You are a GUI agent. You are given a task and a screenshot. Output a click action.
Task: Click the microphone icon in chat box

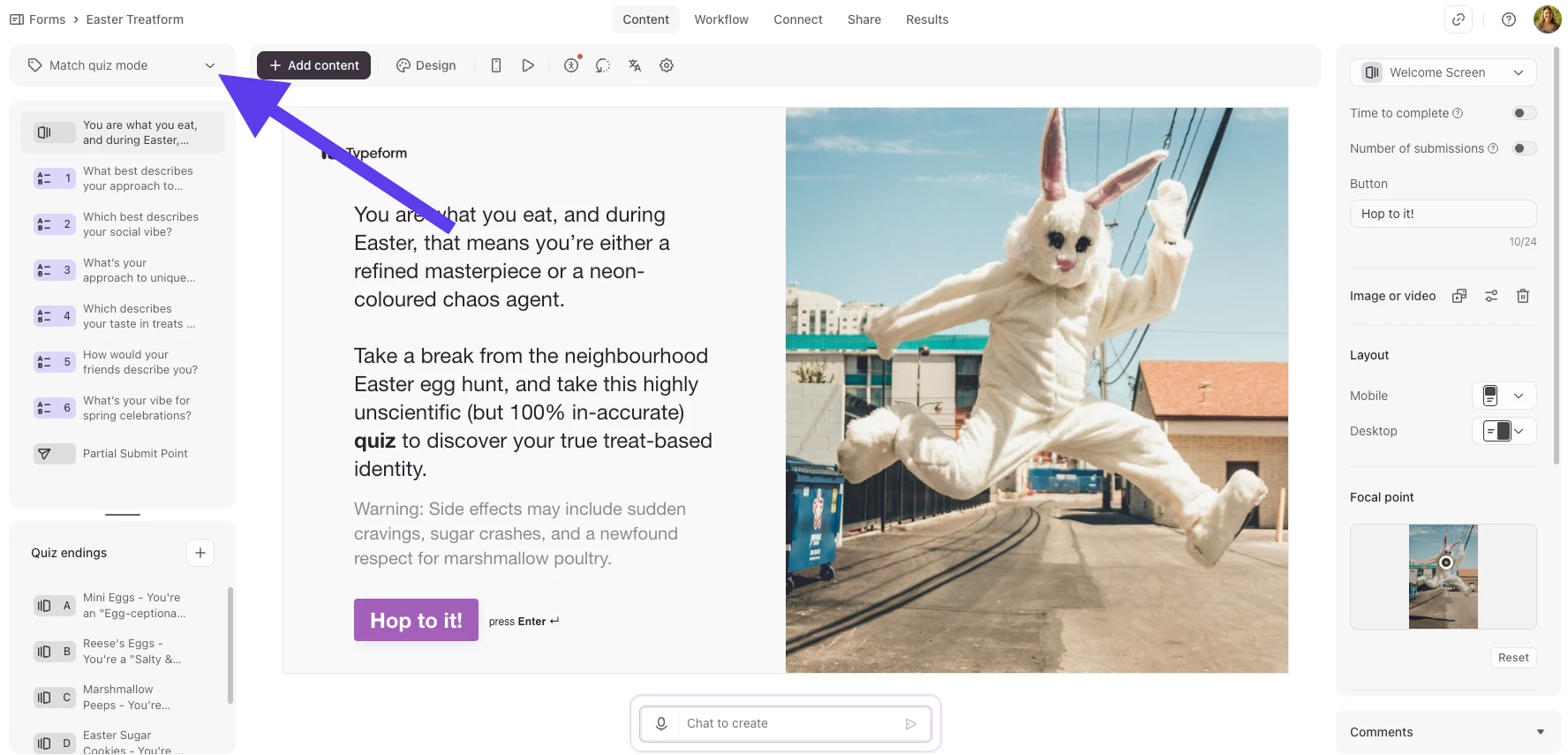[x=661, y=723]
